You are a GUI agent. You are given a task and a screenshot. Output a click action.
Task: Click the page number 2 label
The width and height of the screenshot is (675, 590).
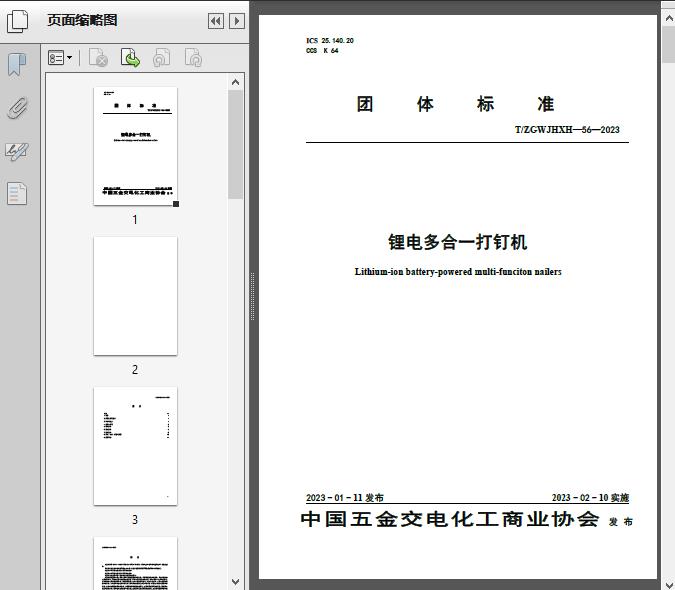[x=135, y=370]
